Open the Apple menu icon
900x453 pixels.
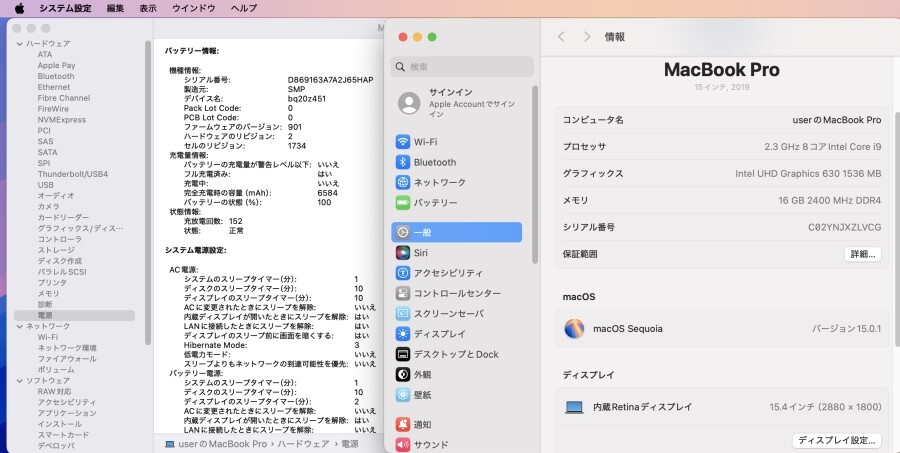(x=20, y=8)
